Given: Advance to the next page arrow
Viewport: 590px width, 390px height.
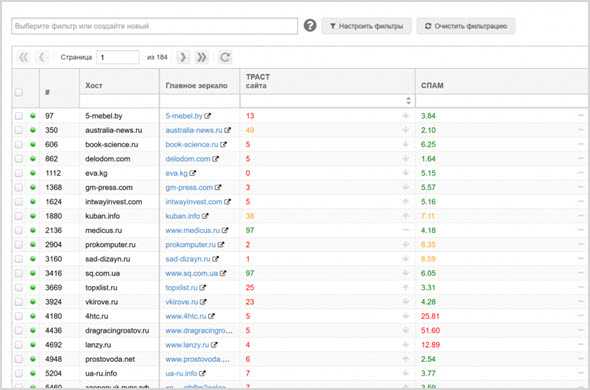Looking at the screenshot, I should coord(183,57).
